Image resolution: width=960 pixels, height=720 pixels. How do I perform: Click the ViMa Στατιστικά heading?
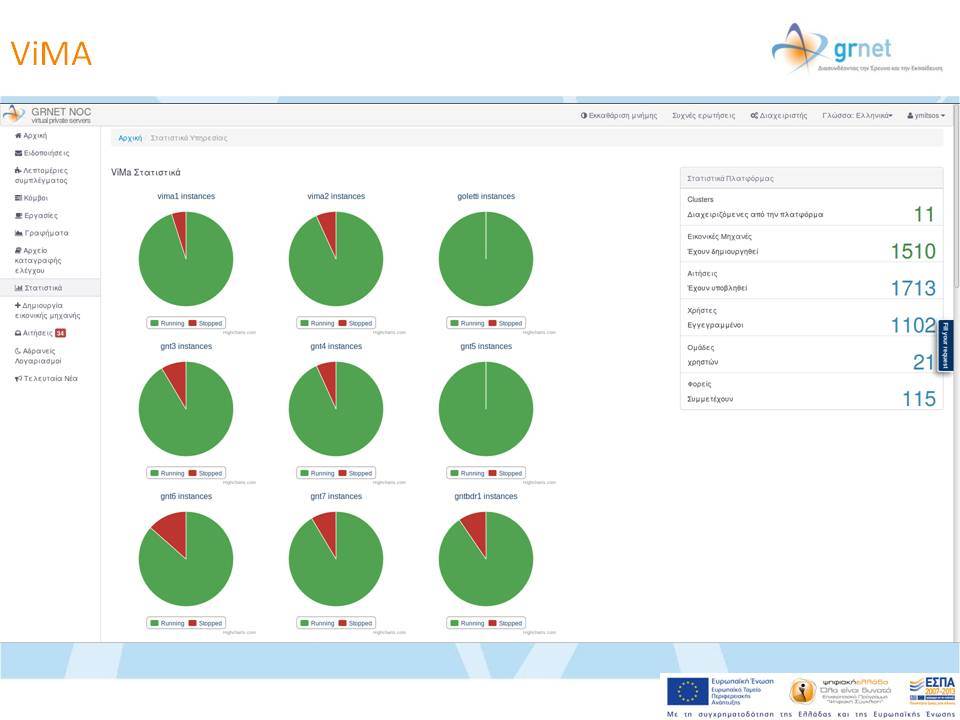pos(146,173)
